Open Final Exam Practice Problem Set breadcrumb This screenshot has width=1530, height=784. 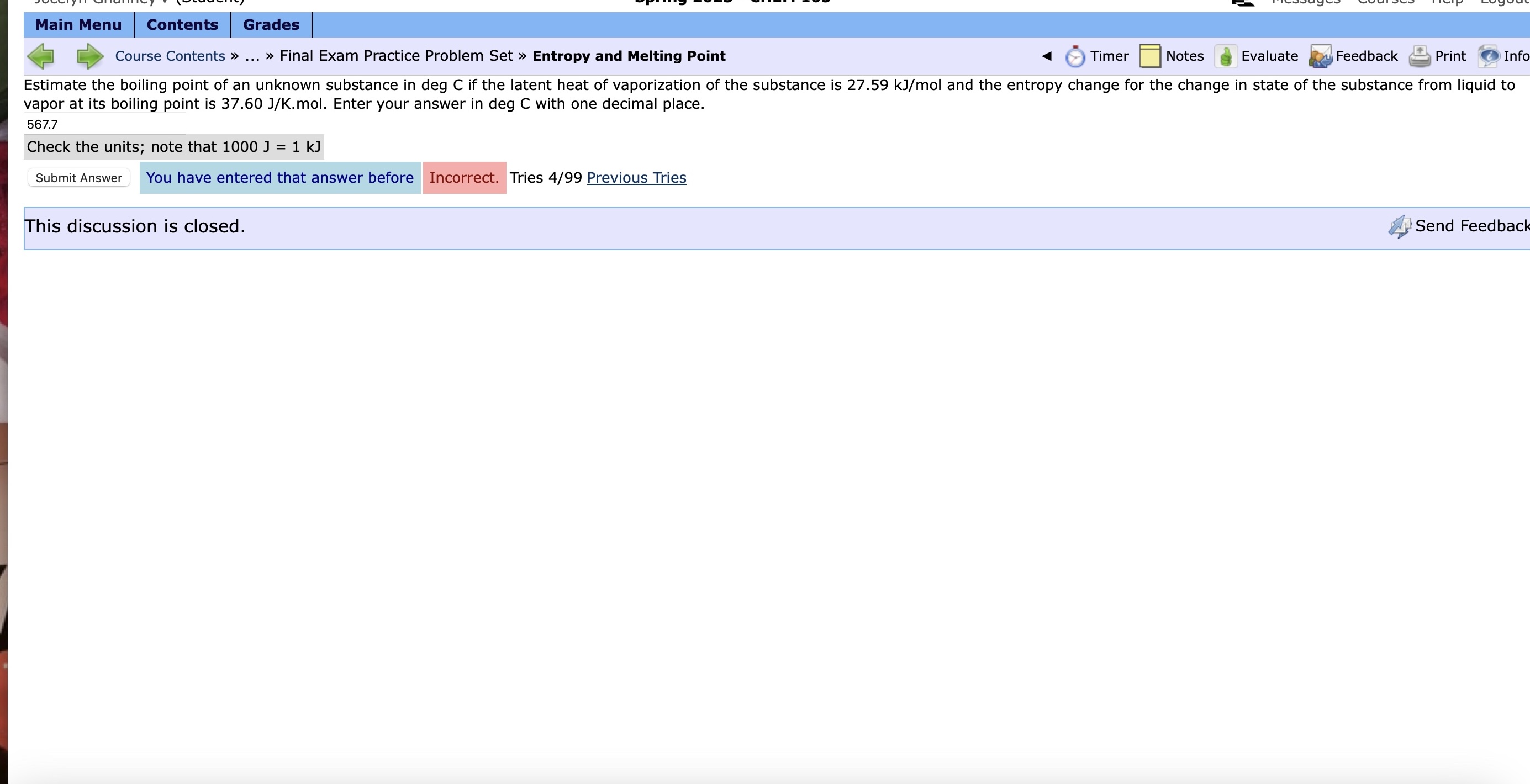tap(396, 56)
